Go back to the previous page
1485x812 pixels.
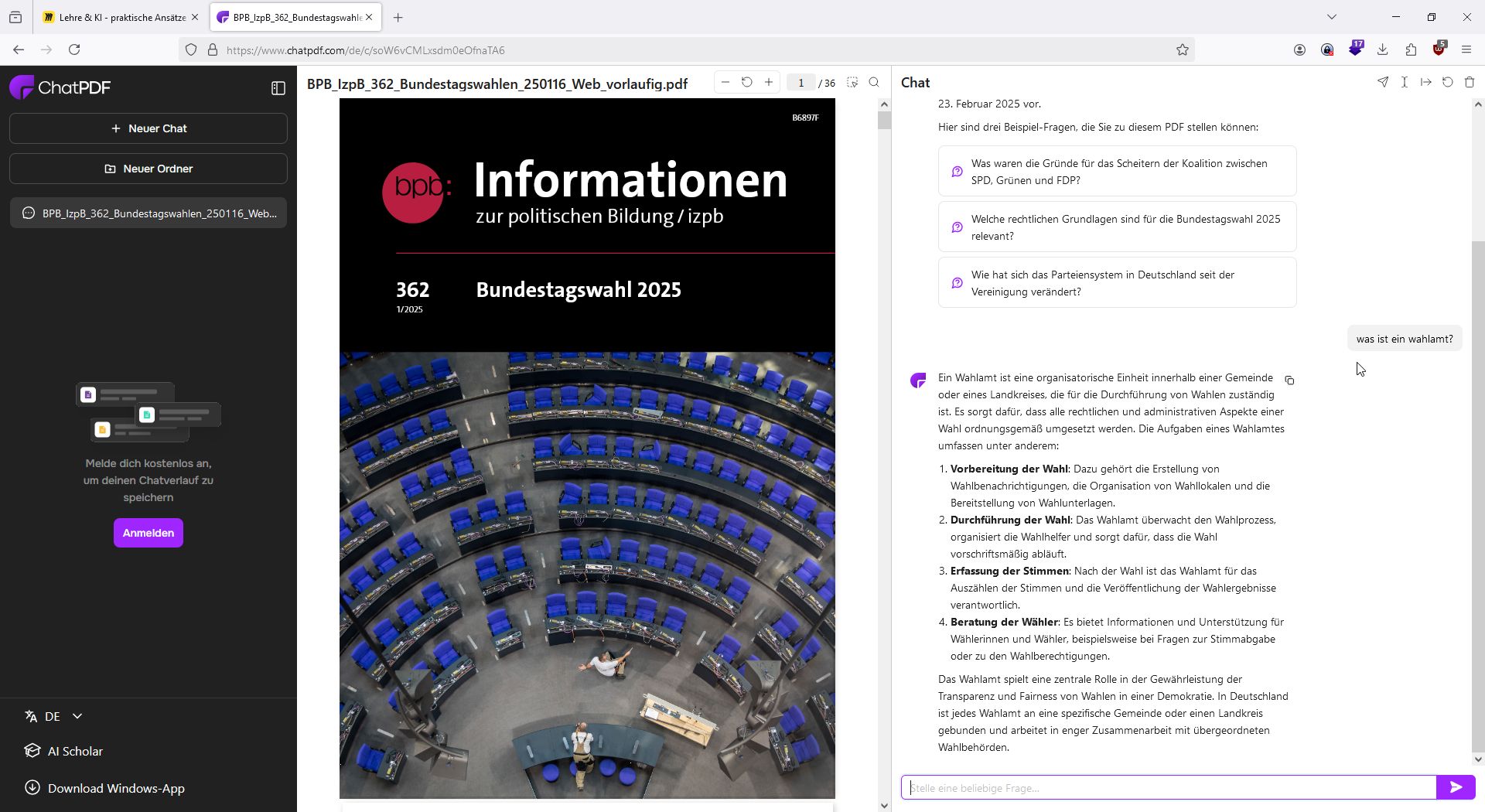click(19, 49)
